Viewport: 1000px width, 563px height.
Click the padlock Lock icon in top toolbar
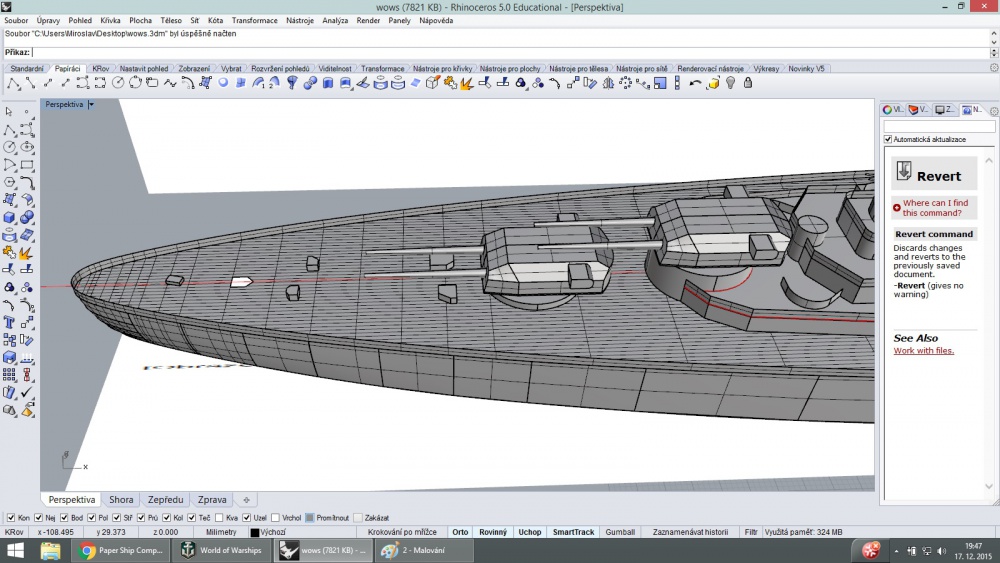pos(748,83)
